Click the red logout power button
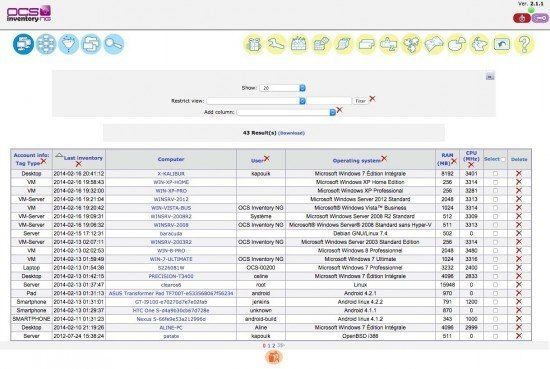Image resolution: width=550 pixels, height=369 pixels. click(x=522, y=18)
